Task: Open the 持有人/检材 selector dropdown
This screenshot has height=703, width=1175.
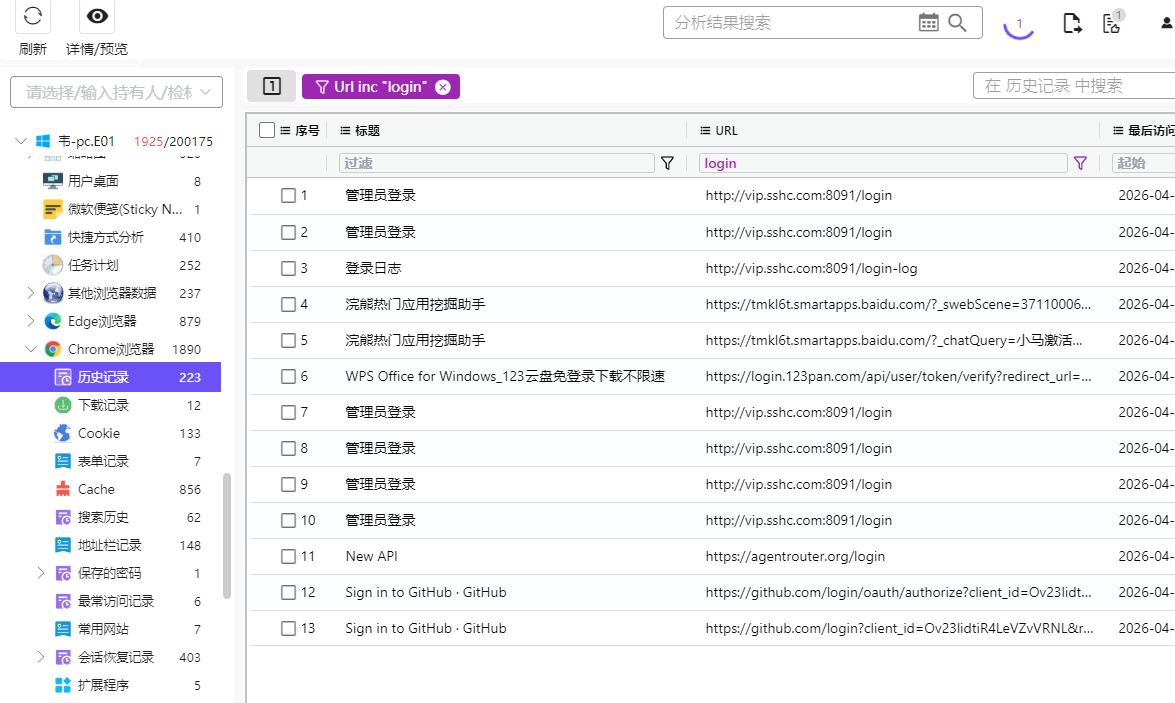Action: pyautogui.click(x=116, y=92)
